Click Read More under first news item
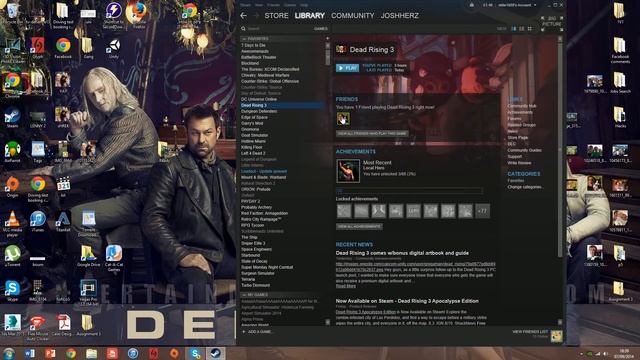The height and width of the screenshot is (360, 640). point(345,286)
